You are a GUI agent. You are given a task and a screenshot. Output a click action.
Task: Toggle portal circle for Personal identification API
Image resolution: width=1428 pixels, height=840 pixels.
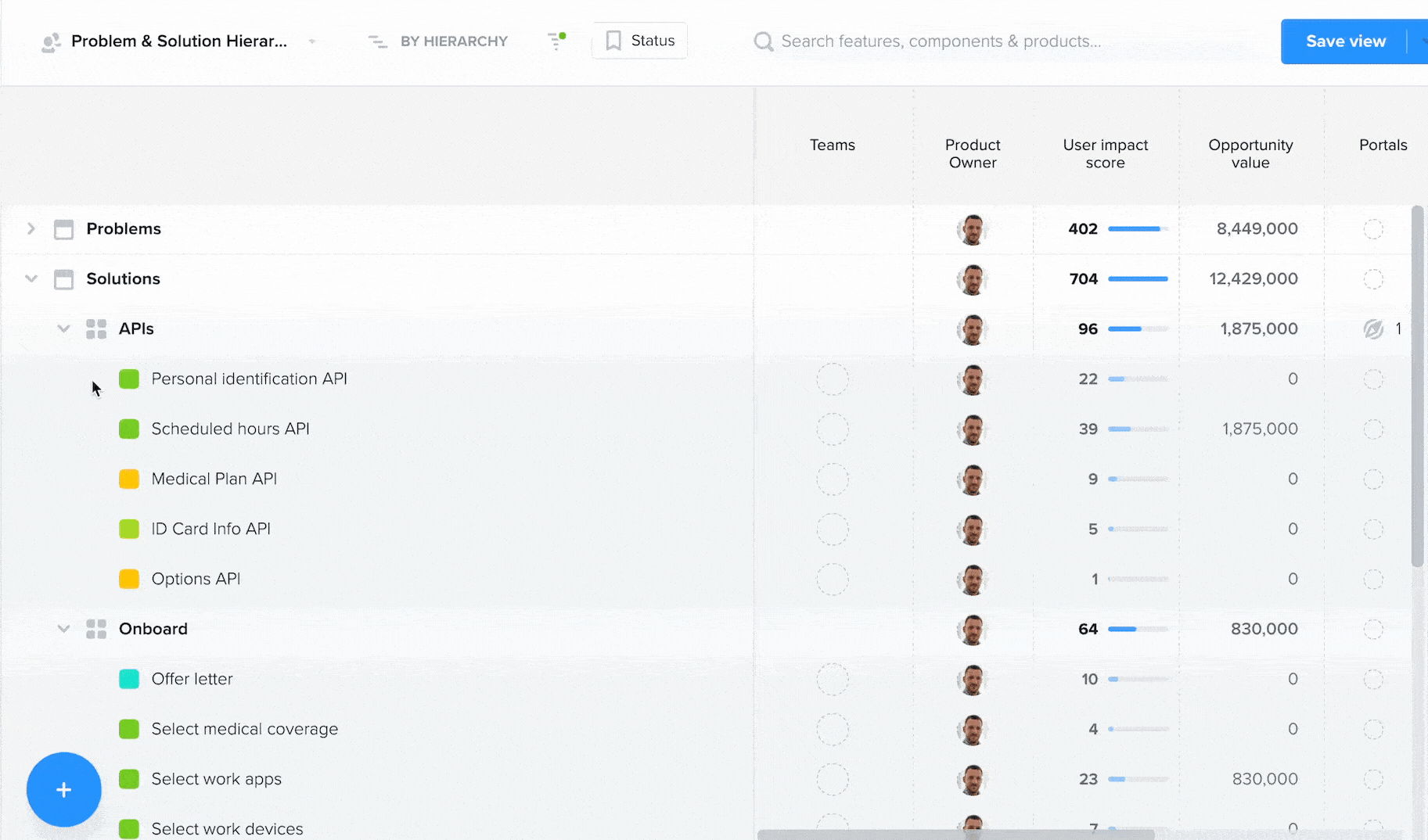coord(1373,379)
